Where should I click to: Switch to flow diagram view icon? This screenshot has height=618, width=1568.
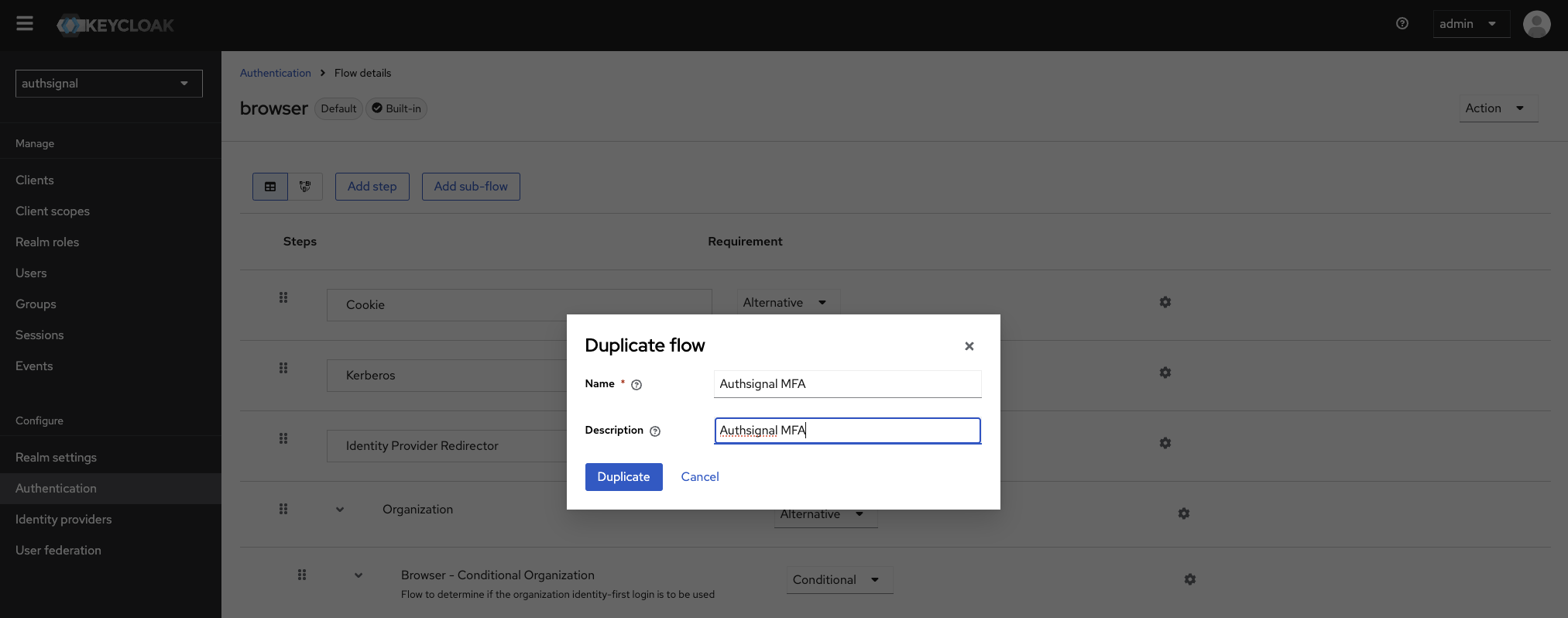click(305, 187)
